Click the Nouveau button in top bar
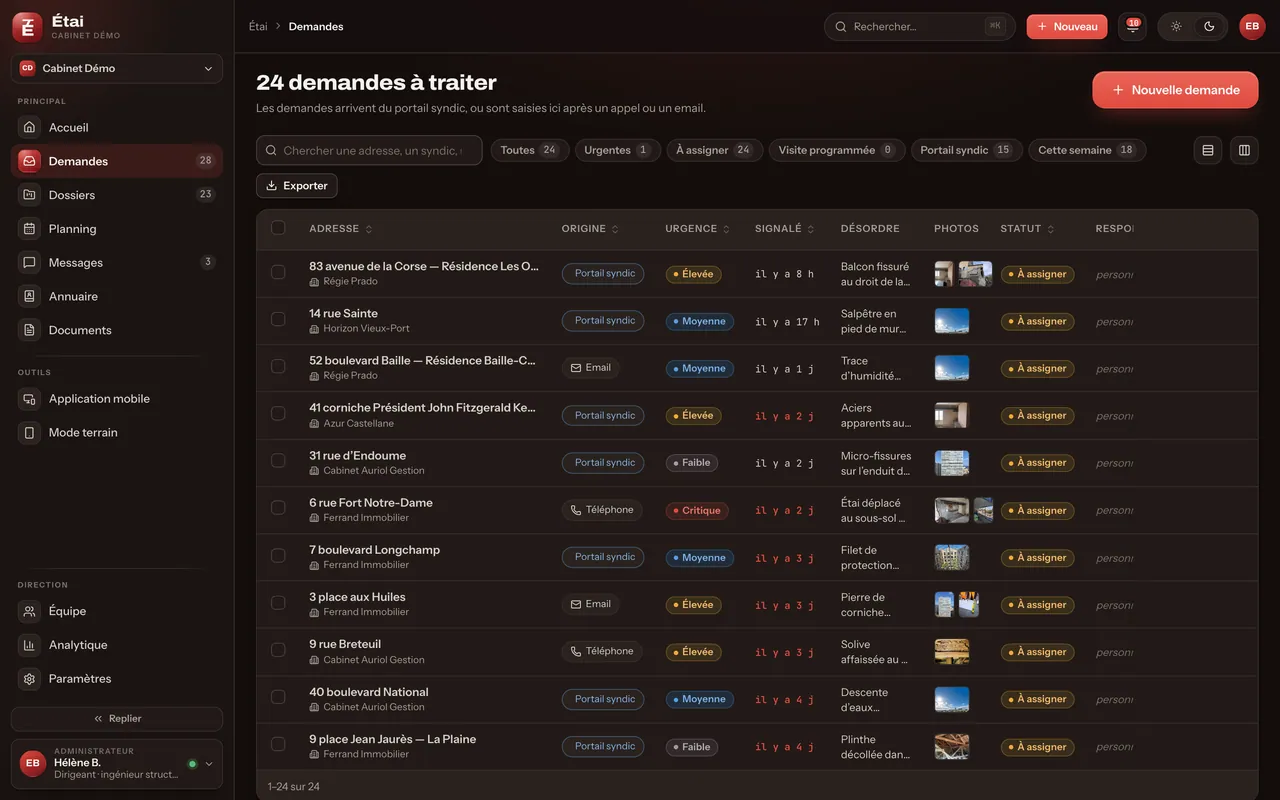This screenshot has height=800, width=1280. (1067, 27)
